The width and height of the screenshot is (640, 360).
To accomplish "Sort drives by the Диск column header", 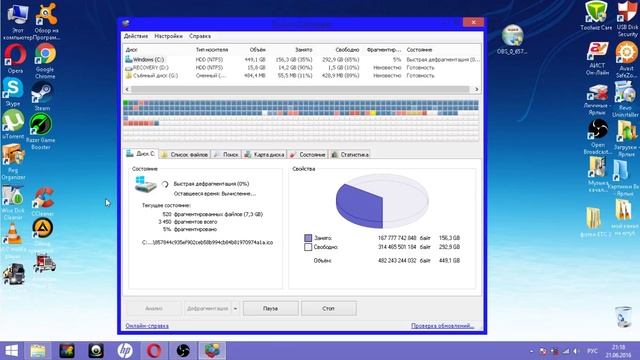I will [x=131, y=50].
